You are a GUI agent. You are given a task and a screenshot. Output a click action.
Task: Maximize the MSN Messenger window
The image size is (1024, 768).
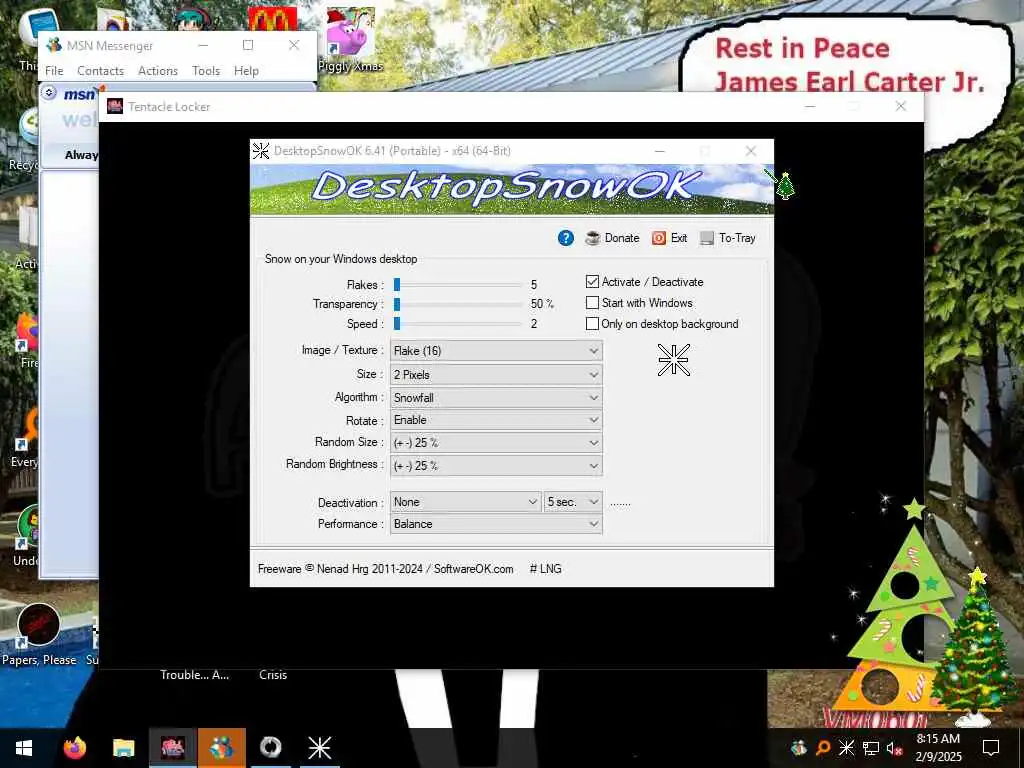(x=248, y=45)
